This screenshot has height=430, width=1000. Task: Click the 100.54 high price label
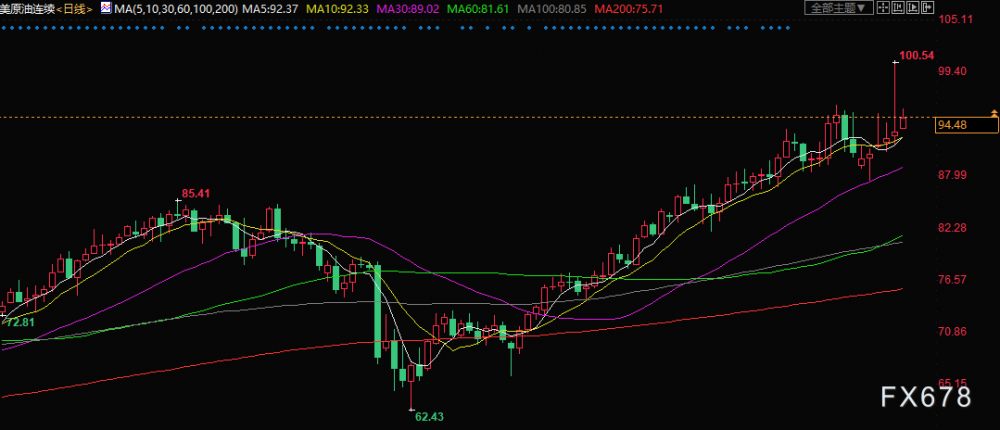(x=916, y=56)
